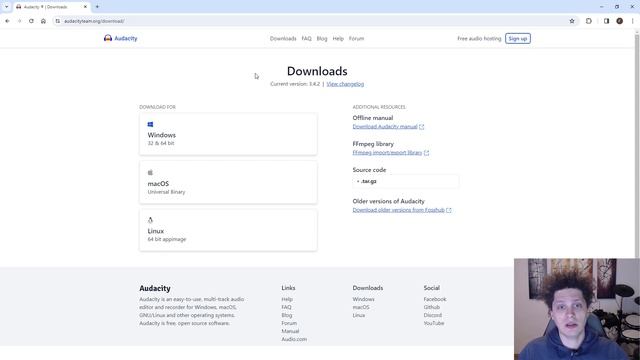The height and width of the screenshot is (360, 640).
Task: Reload the page with the refresh icon
Action: (31, 21)
